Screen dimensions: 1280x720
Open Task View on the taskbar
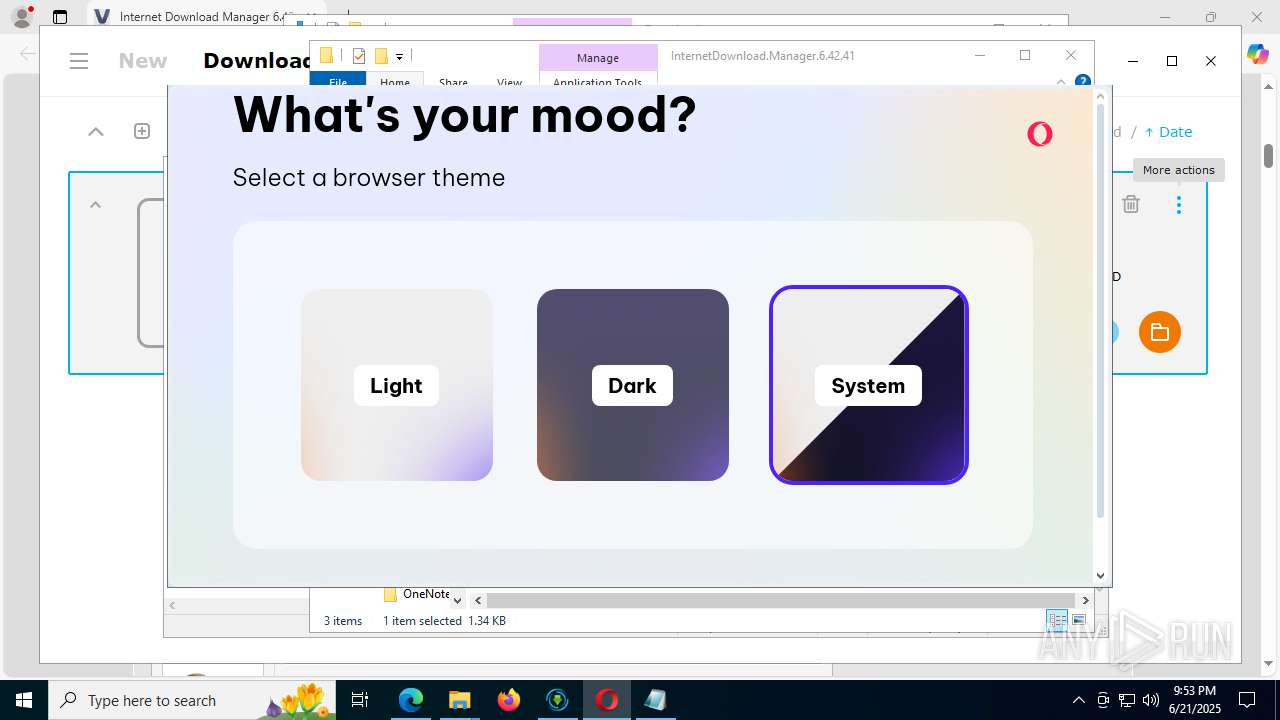[x=361, y=700]
